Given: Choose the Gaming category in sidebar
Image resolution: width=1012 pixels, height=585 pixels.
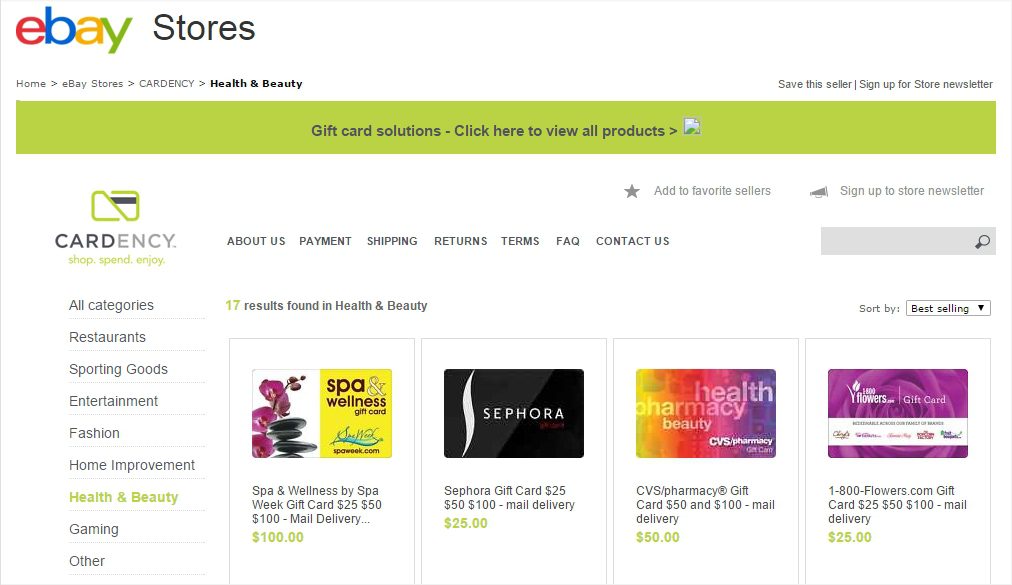Looking at the screenshot, I should click(x=94, y=529).
